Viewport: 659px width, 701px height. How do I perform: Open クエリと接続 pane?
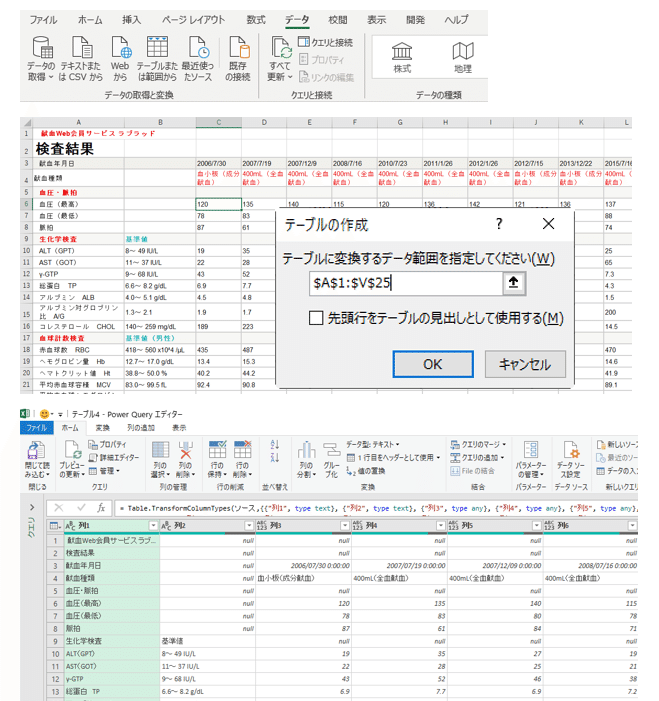coord(325,42)
